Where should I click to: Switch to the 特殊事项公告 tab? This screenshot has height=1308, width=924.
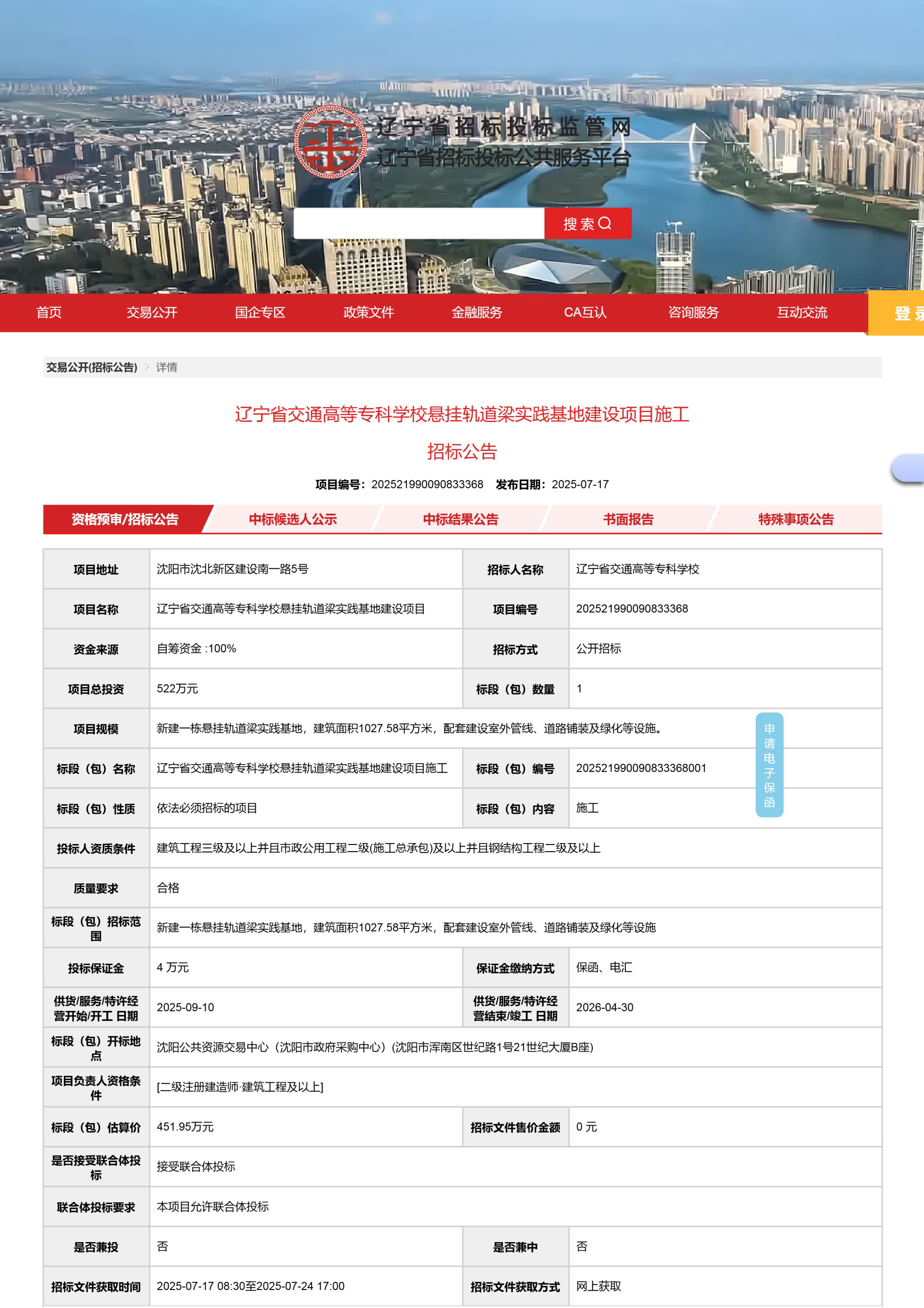click(796, 519)
